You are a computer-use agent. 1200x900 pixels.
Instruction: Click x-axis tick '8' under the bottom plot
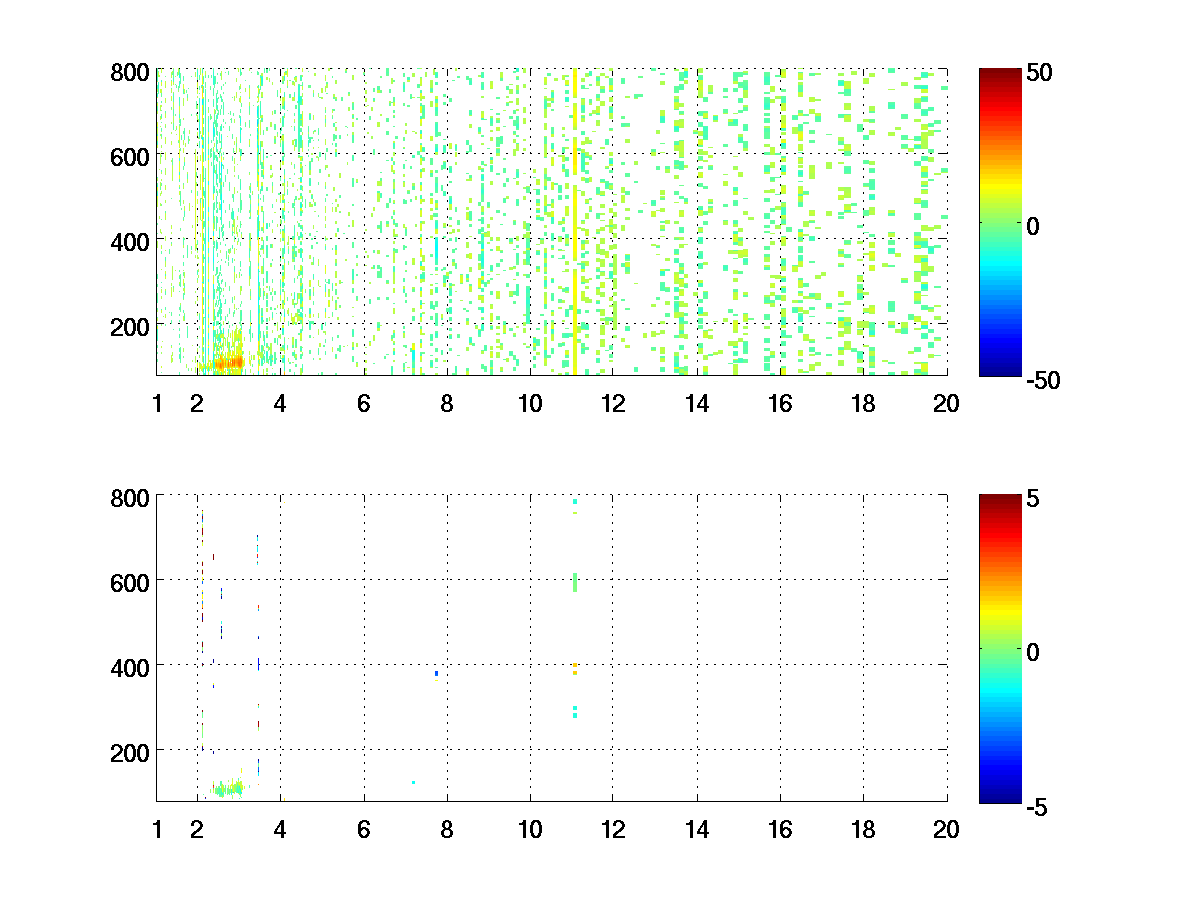pos(446,829)
